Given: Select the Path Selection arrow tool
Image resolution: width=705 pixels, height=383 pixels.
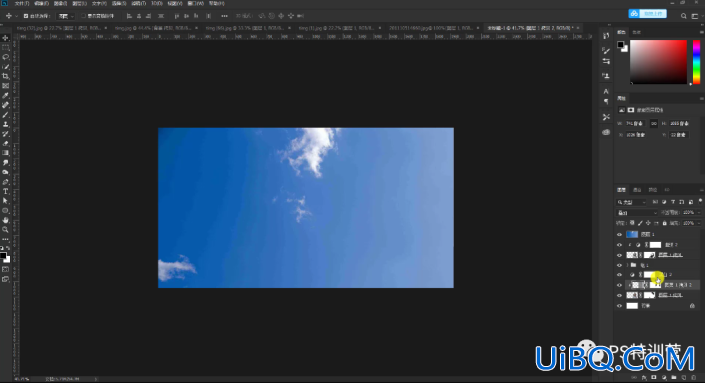Looking at the screenshot, I should (5, 201).
